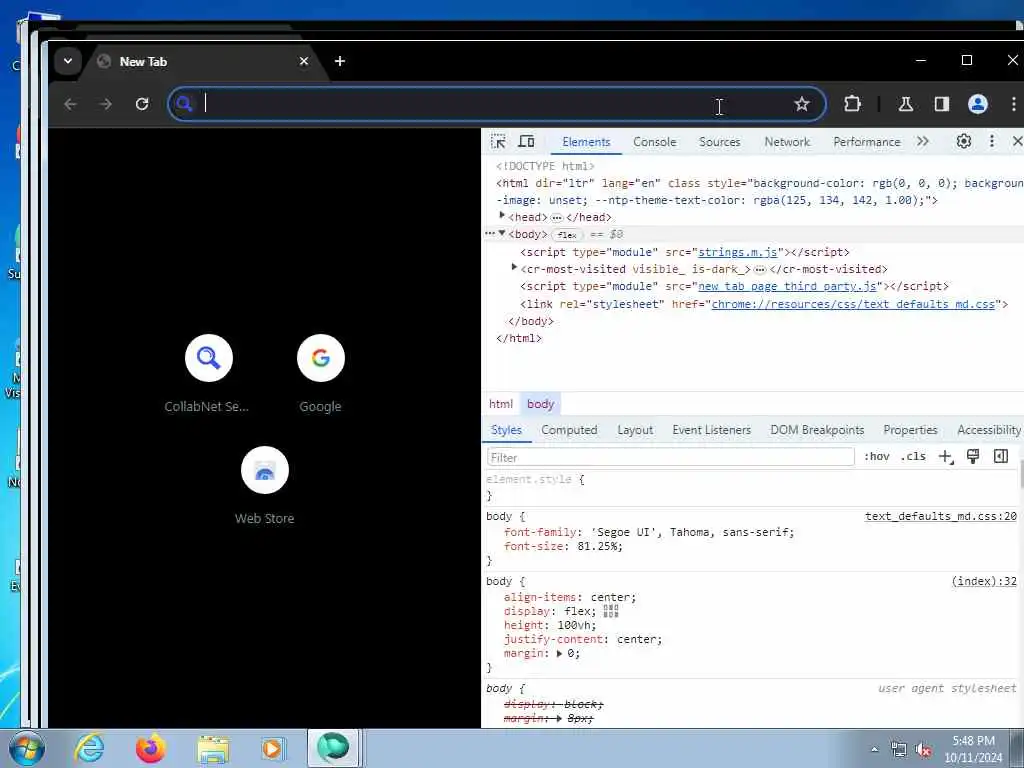1024x768 pixels.
Task: Switch to the Event Listeners tab
Action: [711, 430]
